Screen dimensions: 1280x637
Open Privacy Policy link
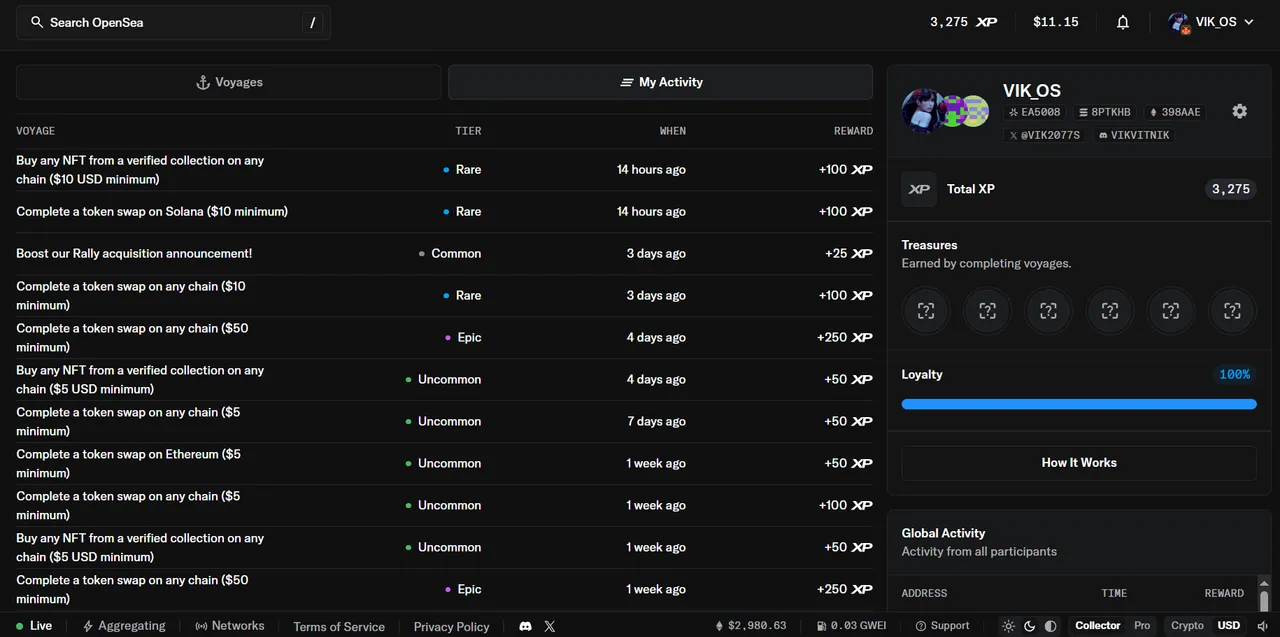(x=452, y=627)
